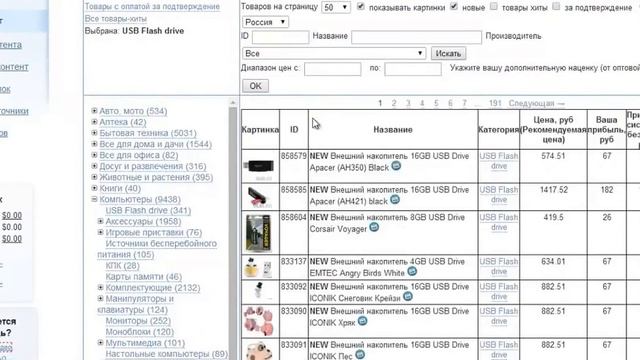Viewport: 640px width, 360px height.
Task: Open thumbnail of product 858579
Action: point(259,167)
